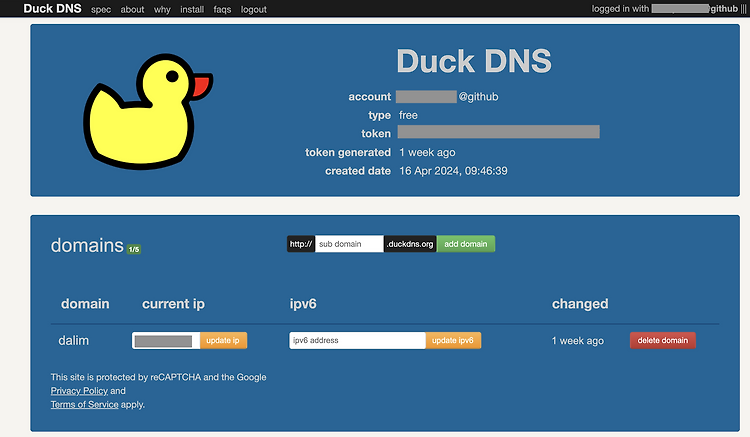
Task: Click the add domain button
Action: (x=465, y=244)
